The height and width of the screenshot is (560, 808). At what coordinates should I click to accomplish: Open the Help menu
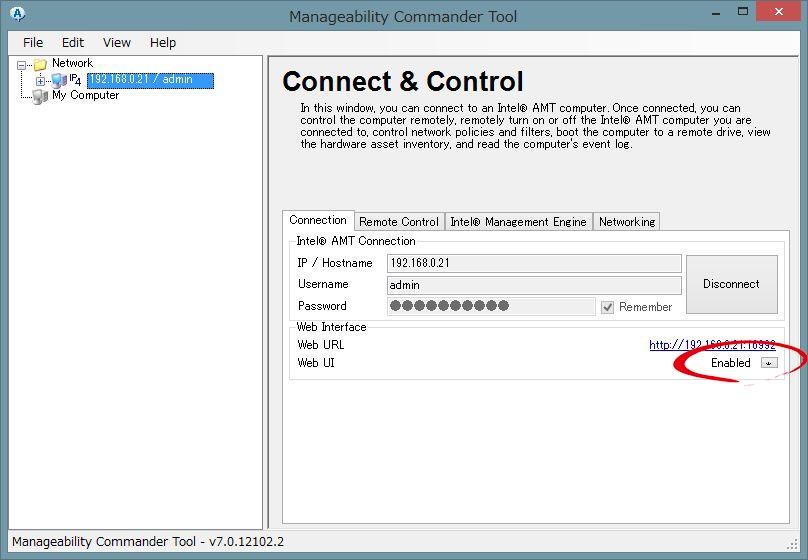163,43
